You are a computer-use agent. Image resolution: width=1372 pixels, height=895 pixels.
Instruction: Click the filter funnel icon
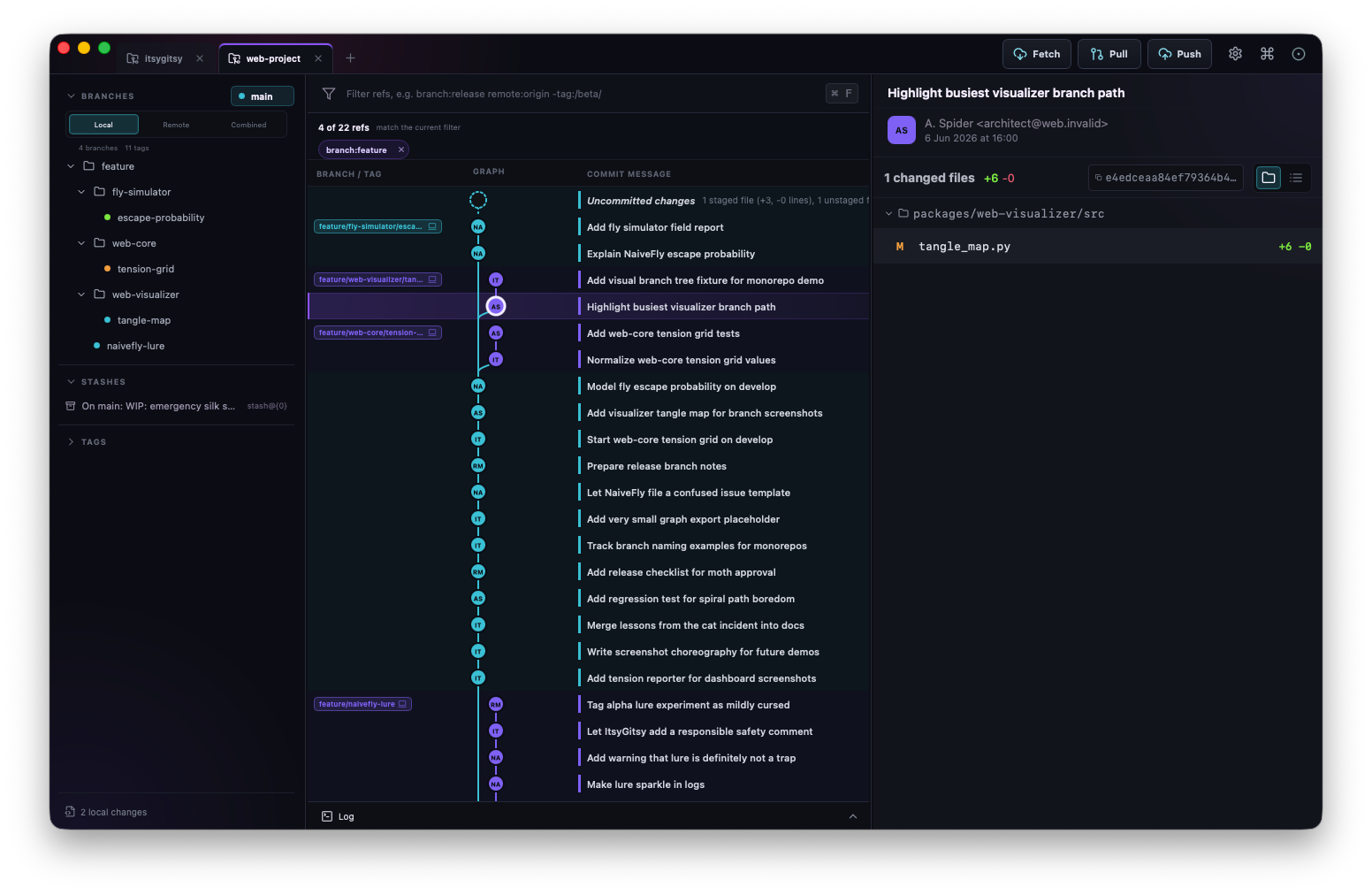(x=329, y=94)
